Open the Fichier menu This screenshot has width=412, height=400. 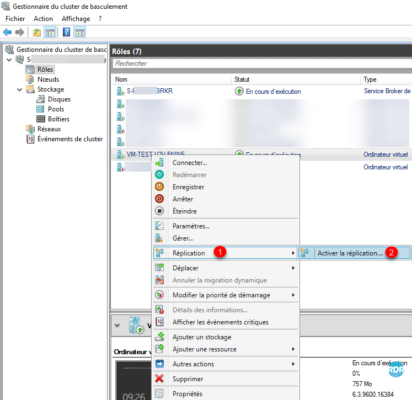(15, 19)
